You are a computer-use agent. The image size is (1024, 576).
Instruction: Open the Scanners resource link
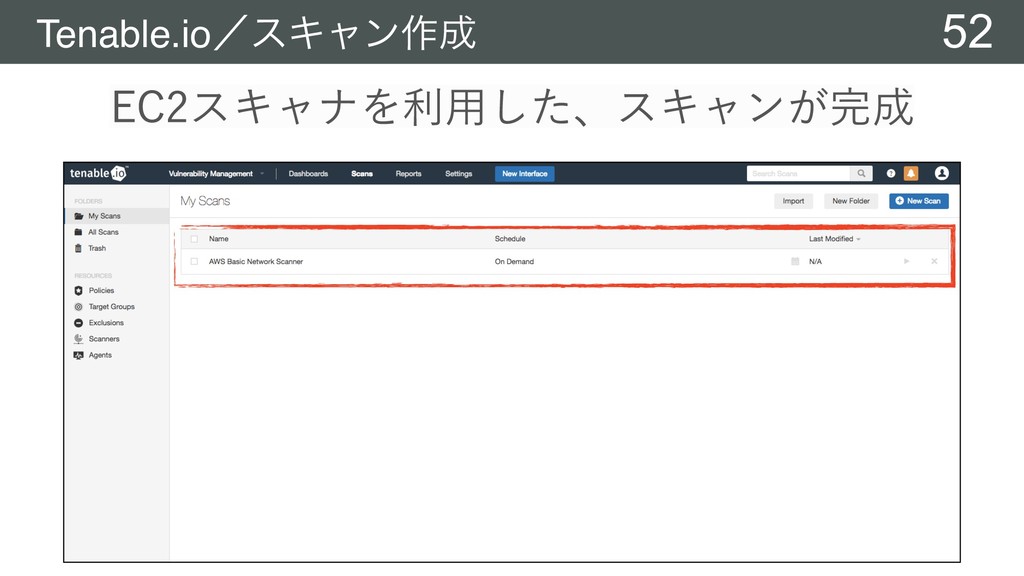tap(104, 339)
